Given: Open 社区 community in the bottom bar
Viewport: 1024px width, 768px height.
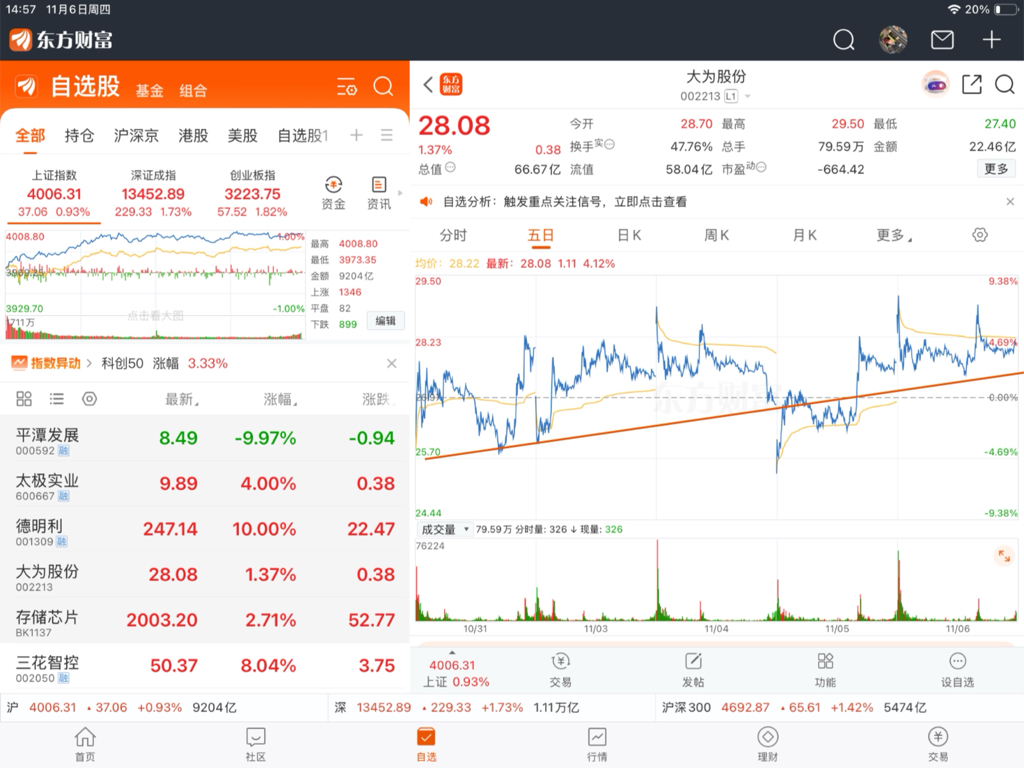Looking at the screenshot, I should tap(255, 744).
